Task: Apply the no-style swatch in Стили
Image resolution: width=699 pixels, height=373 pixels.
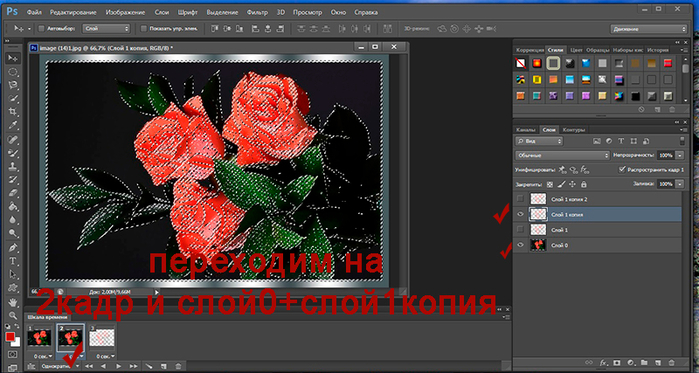Action: (521, 63)
